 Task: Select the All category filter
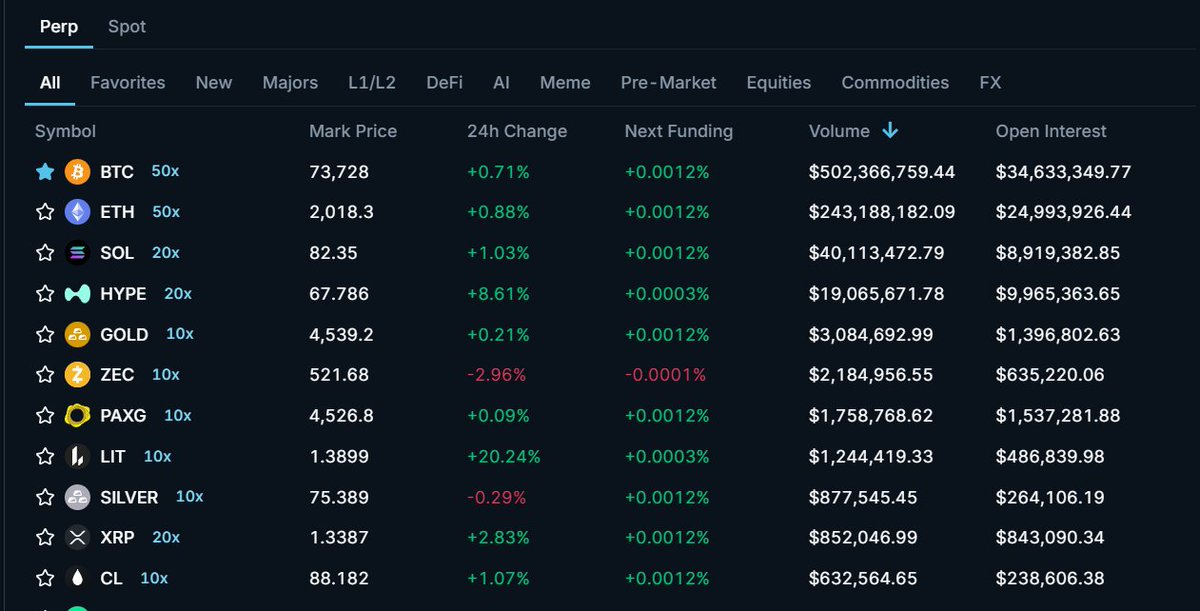click(50, 83)
